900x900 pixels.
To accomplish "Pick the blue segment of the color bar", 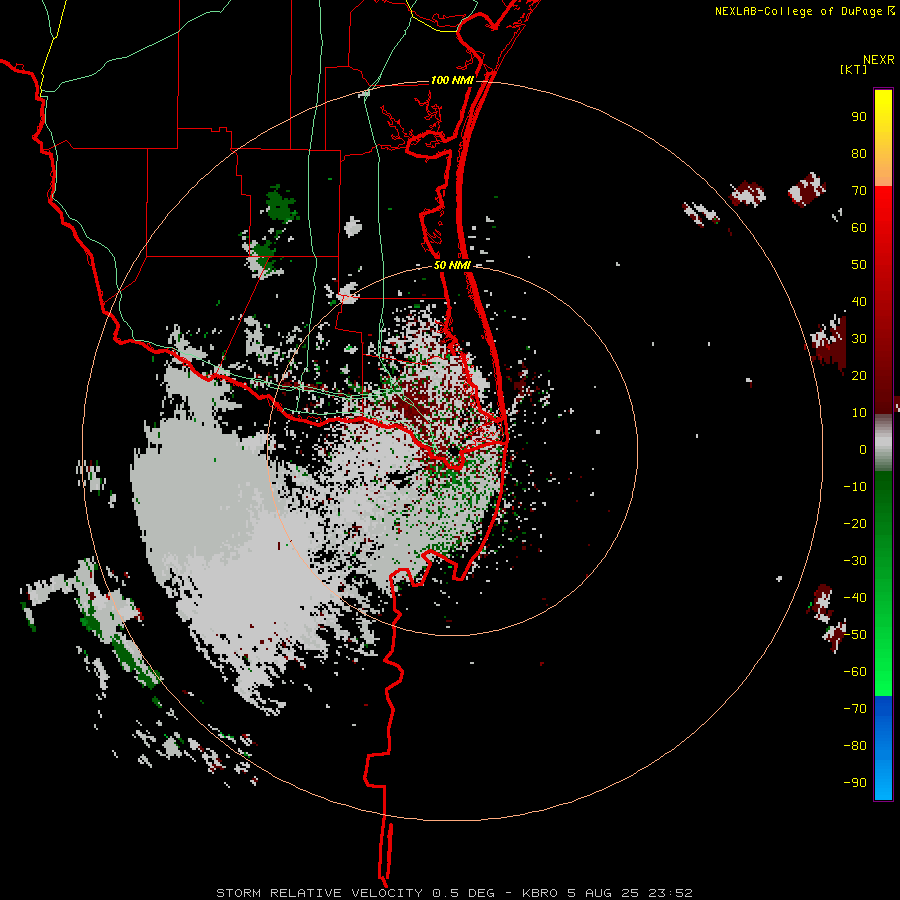I will 883,747.
